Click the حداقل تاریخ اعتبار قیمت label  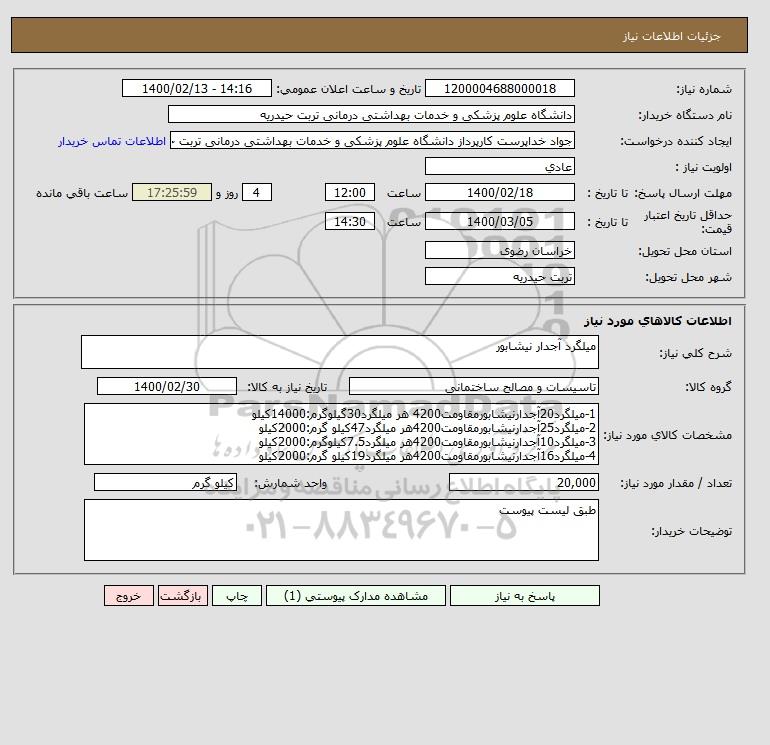tap(688, 222)
